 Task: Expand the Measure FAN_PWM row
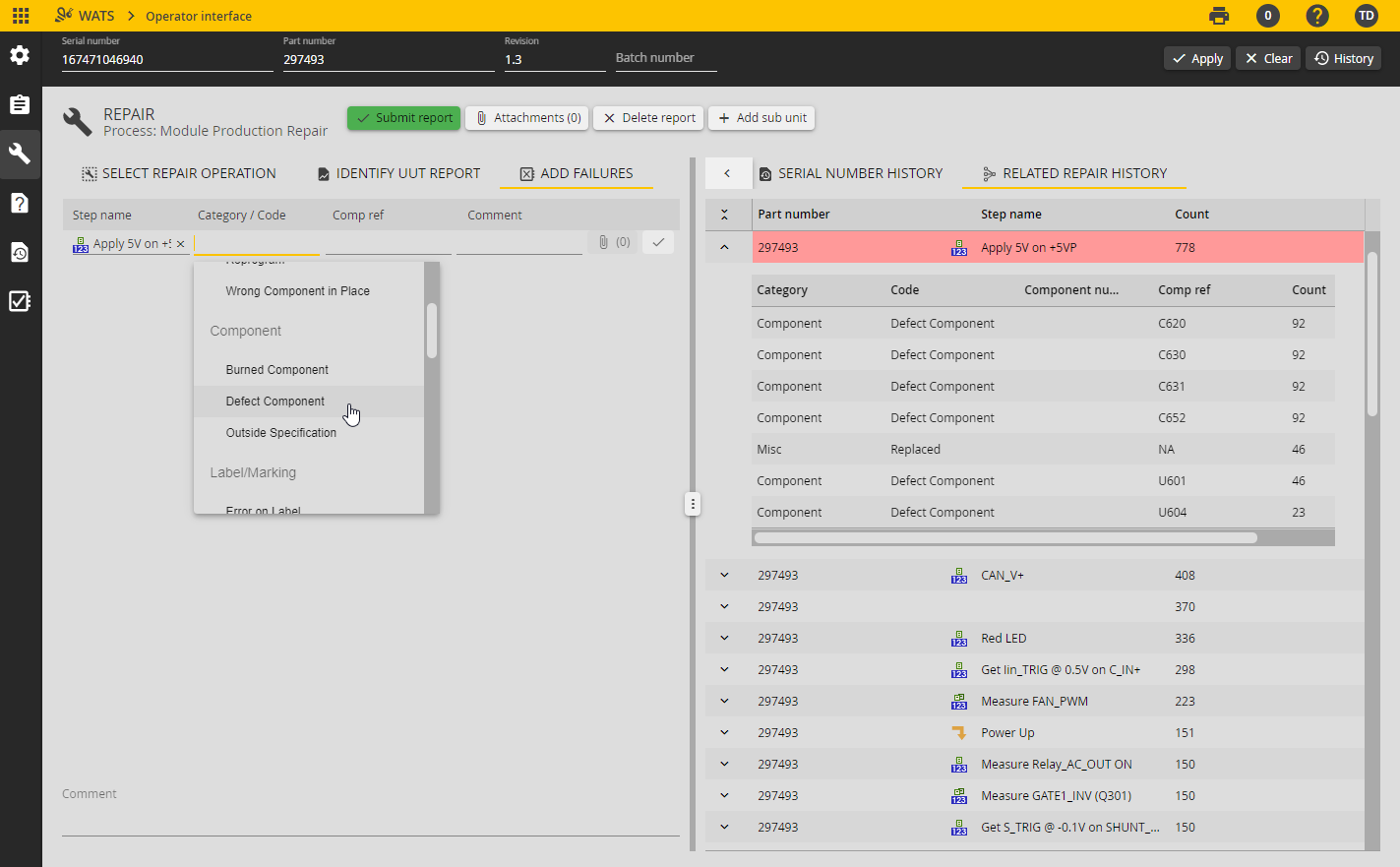[x=725, y=702]
